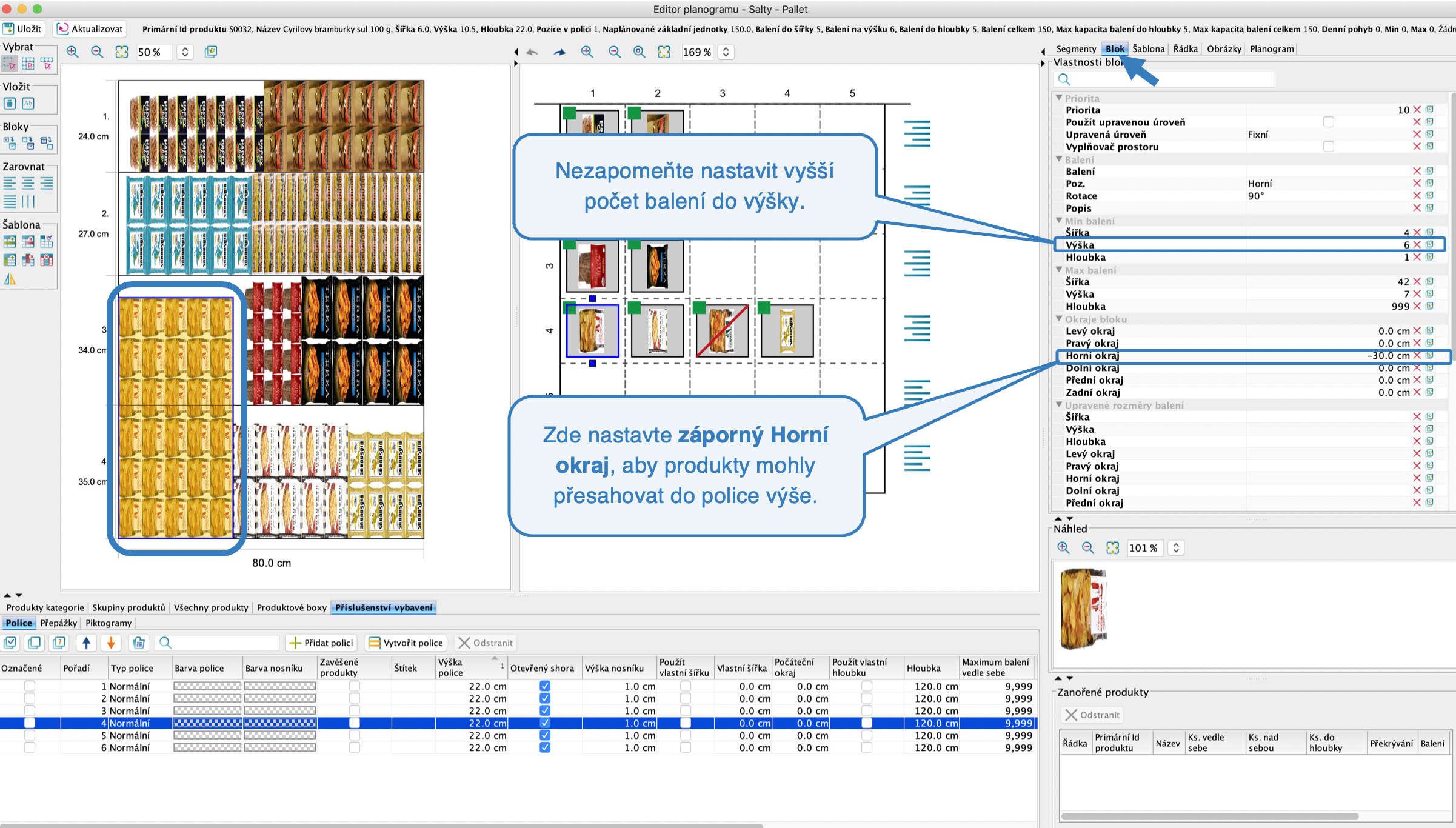
Task: Zoom in the Náhled preview
Action: click(1064, 548)
